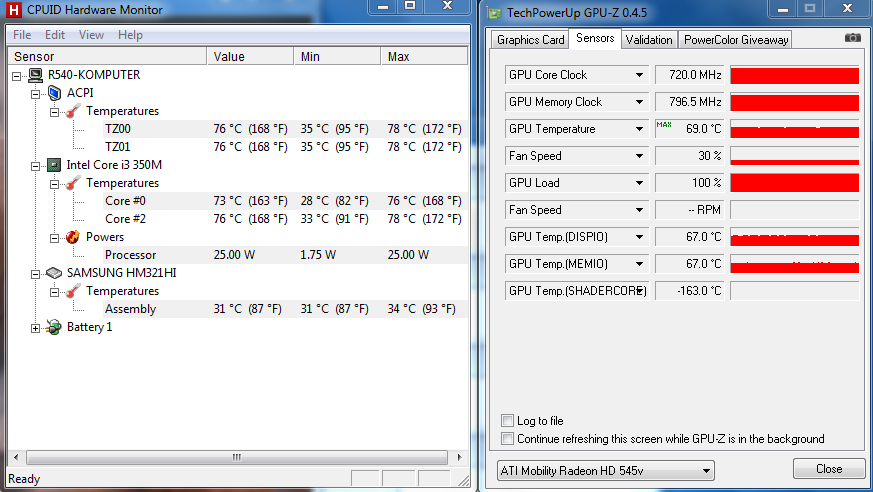Click the scrollbar right arrow in Hardware Monitor
The height and width of the screenshot is (492, 873).
pos(459,457)
